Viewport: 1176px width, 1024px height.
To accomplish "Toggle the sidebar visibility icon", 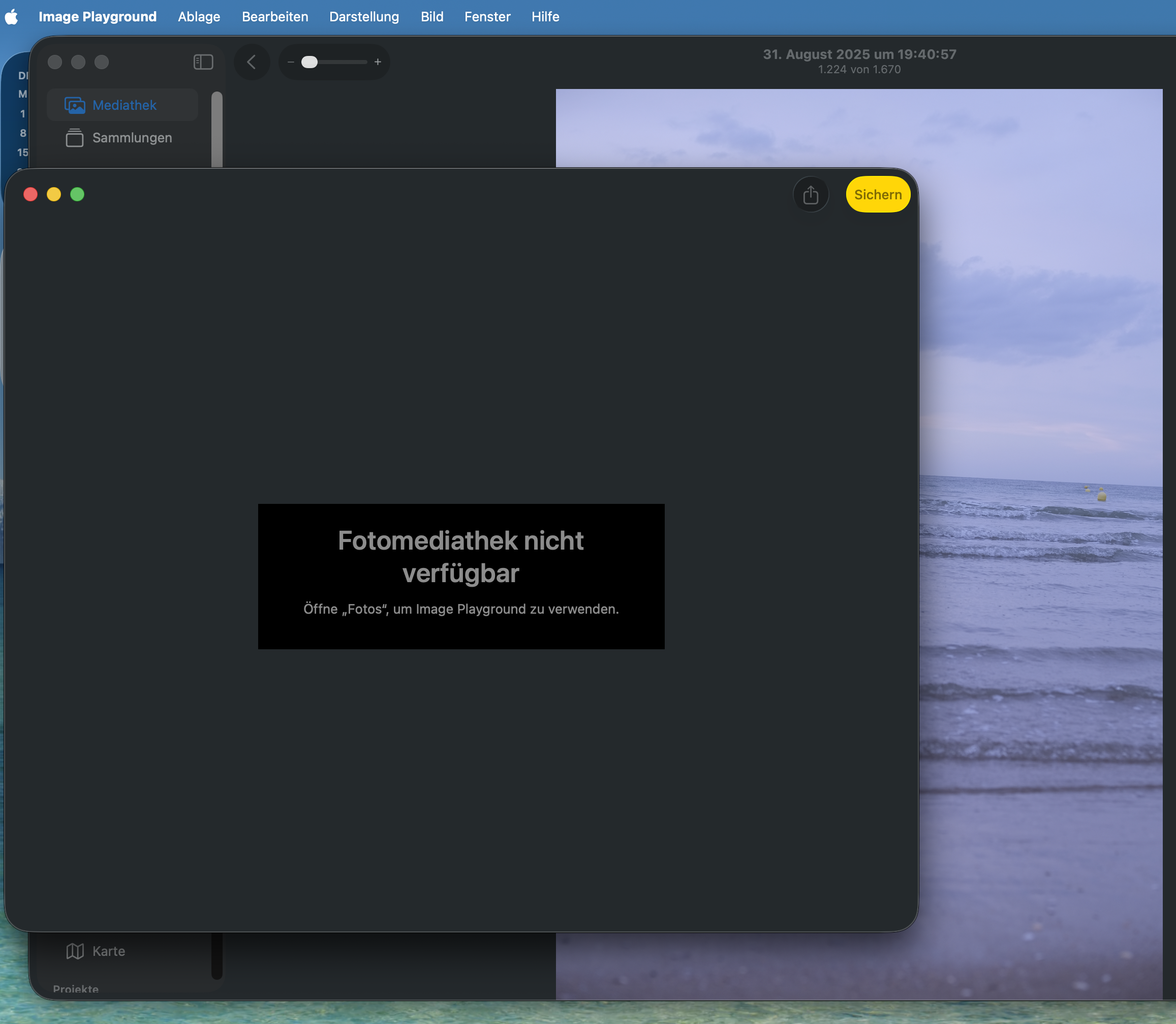I will tap(203, 62).
